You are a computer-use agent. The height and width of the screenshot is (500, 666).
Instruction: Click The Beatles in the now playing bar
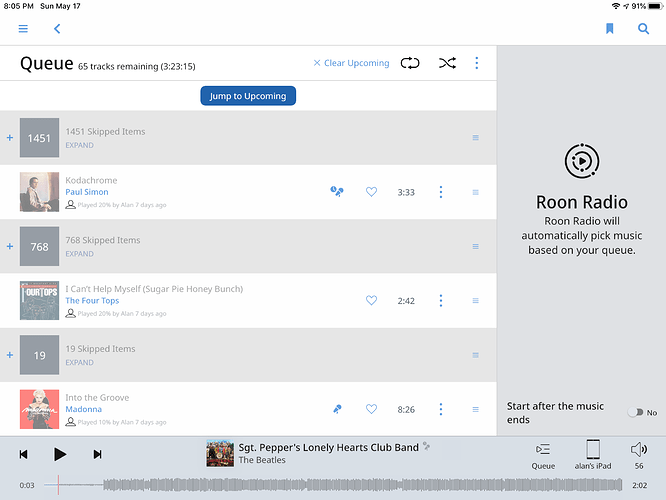262,460
